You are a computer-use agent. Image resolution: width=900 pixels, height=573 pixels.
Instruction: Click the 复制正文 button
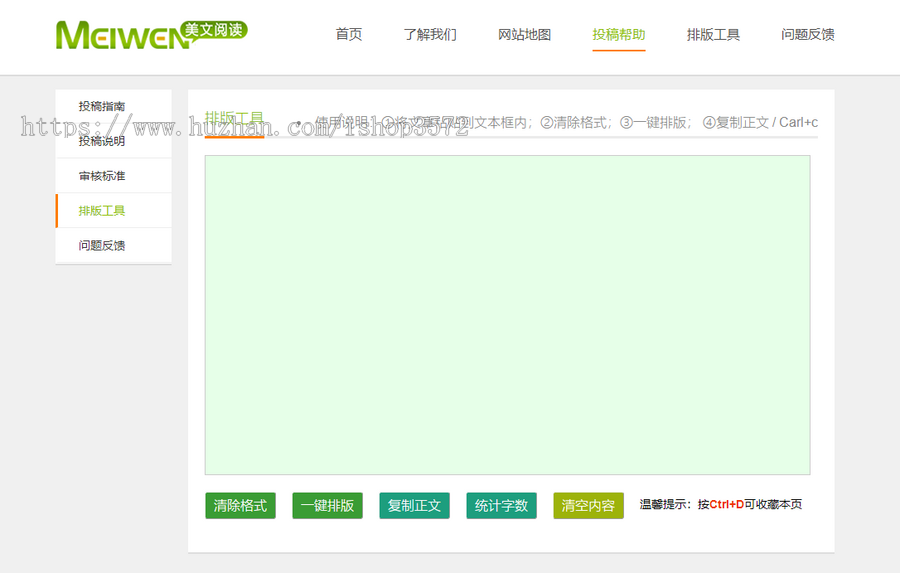(x=414, y=506)
